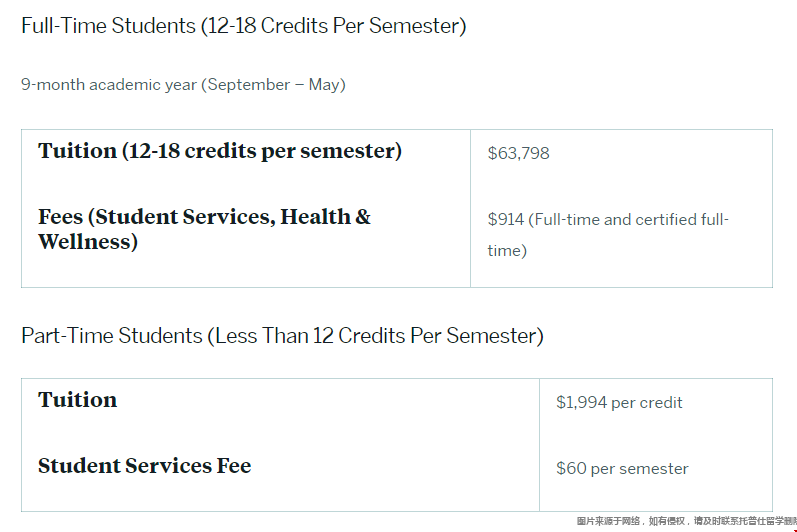Viewport: 797px width, 532px height.
Task: Click the Part-Time Students heading
Action: pos(282,336)
